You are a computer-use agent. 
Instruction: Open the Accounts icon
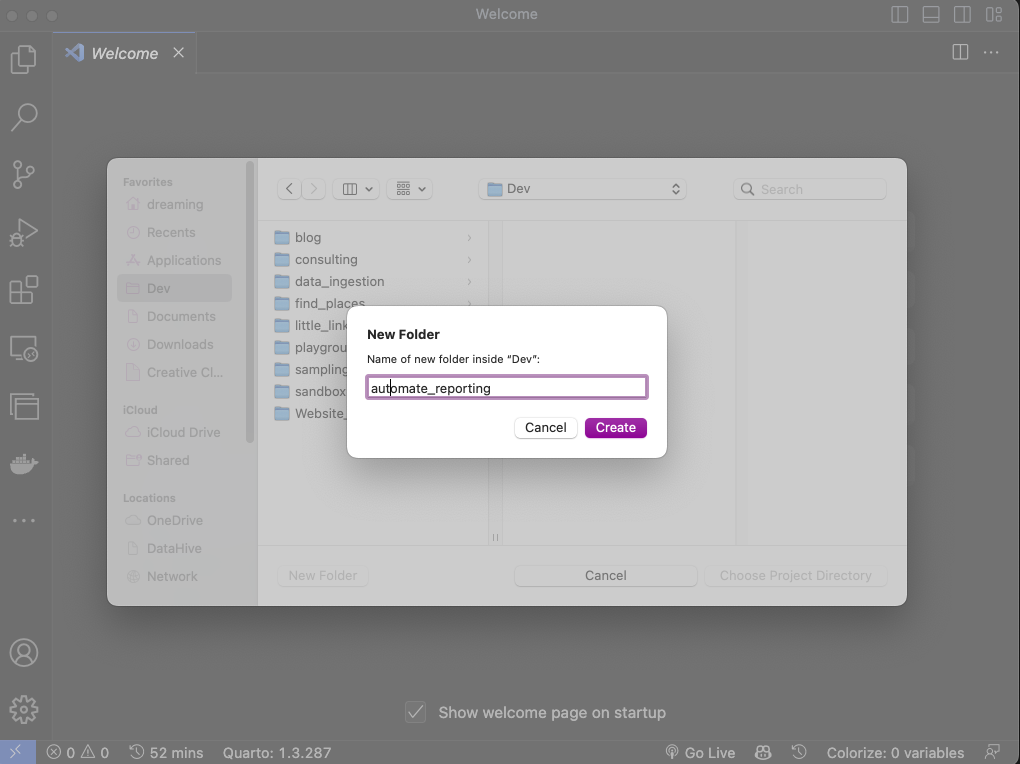(24, 653)
